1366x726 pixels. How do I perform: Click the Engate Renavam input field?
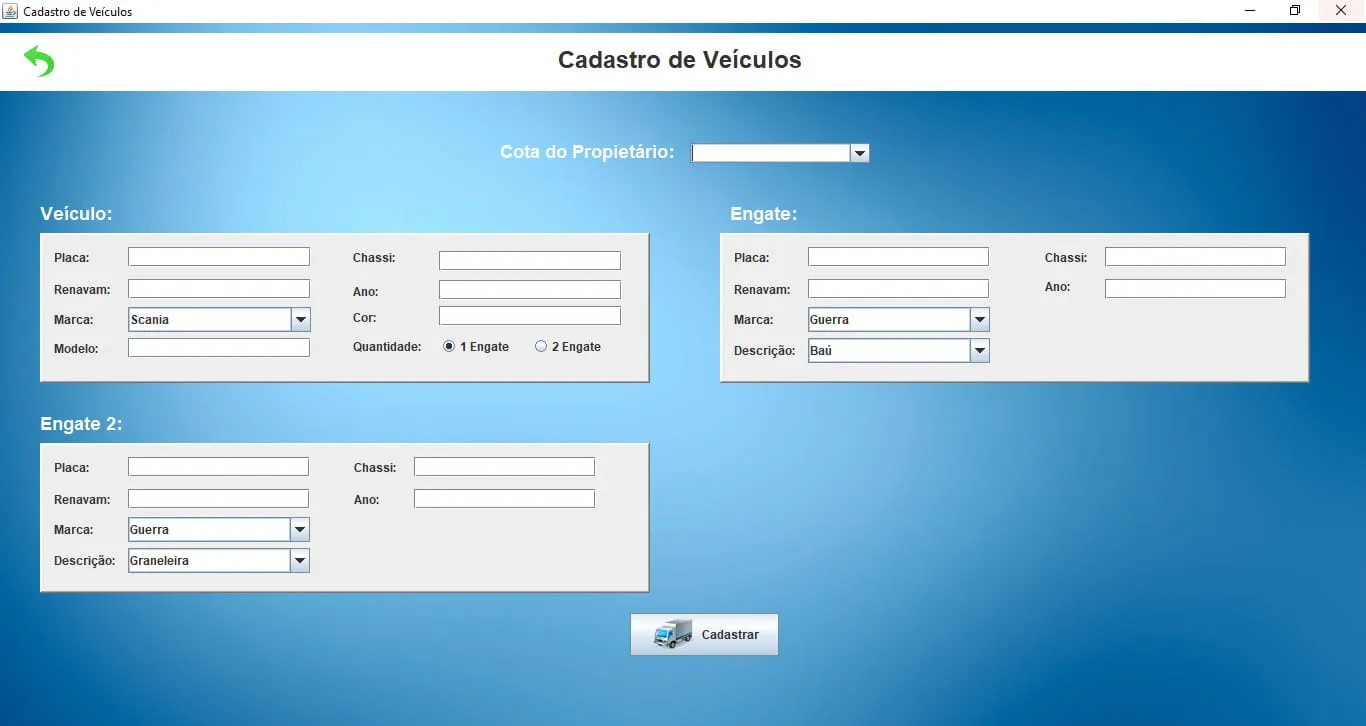pos(898,289)
